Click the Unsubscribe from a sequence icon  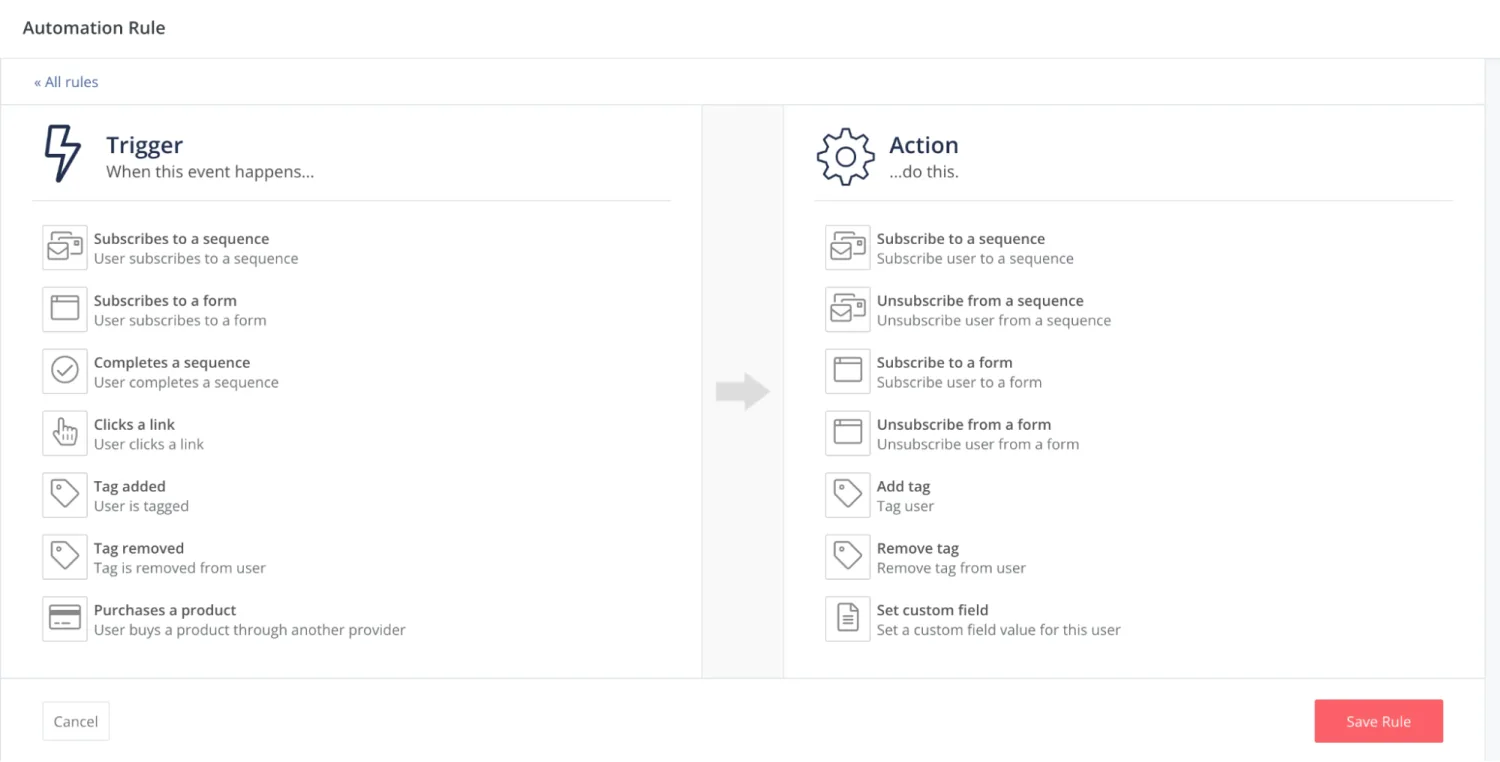pyautogui.click(x=848, y=309)
